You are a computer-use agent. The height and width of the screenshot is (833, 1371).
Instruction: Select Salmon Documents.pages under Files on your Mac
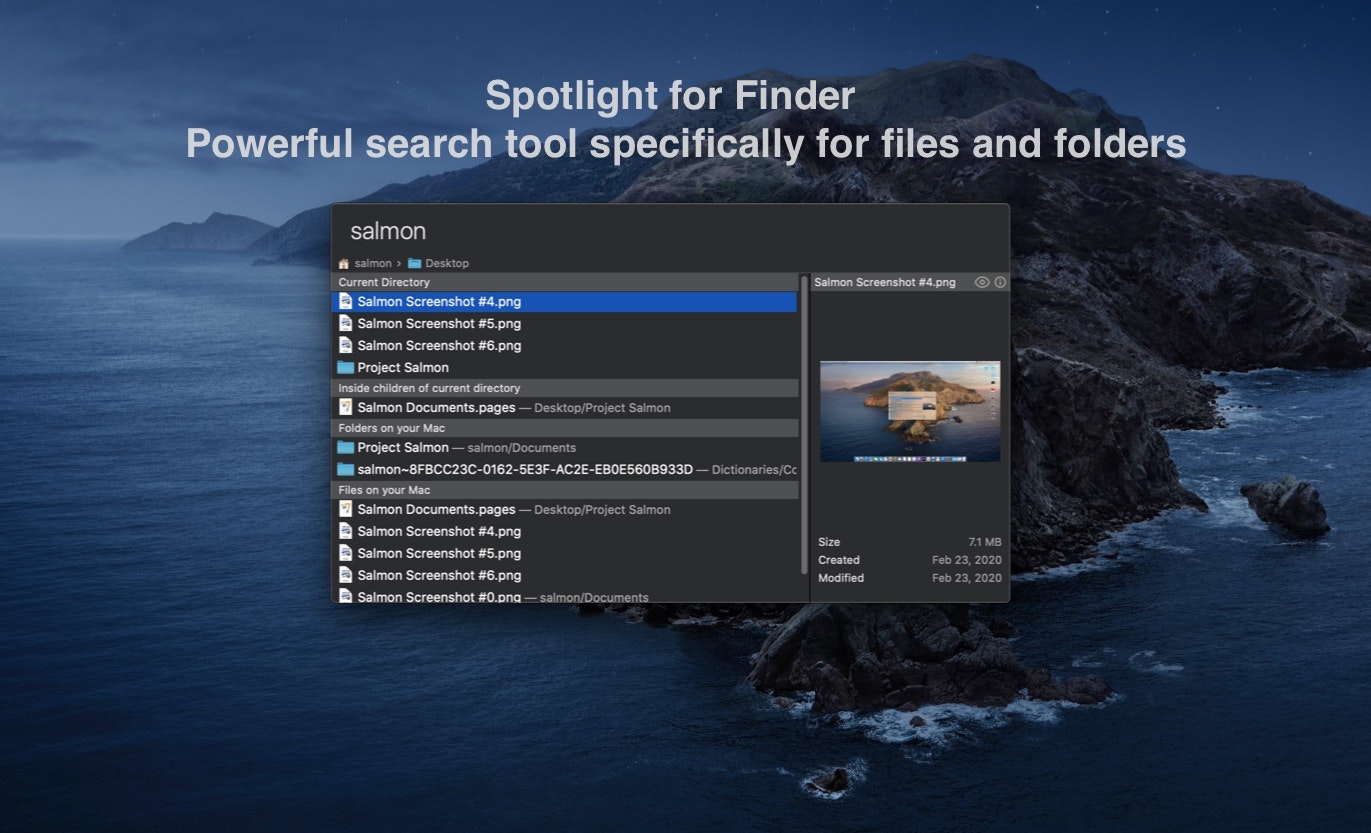564,509
